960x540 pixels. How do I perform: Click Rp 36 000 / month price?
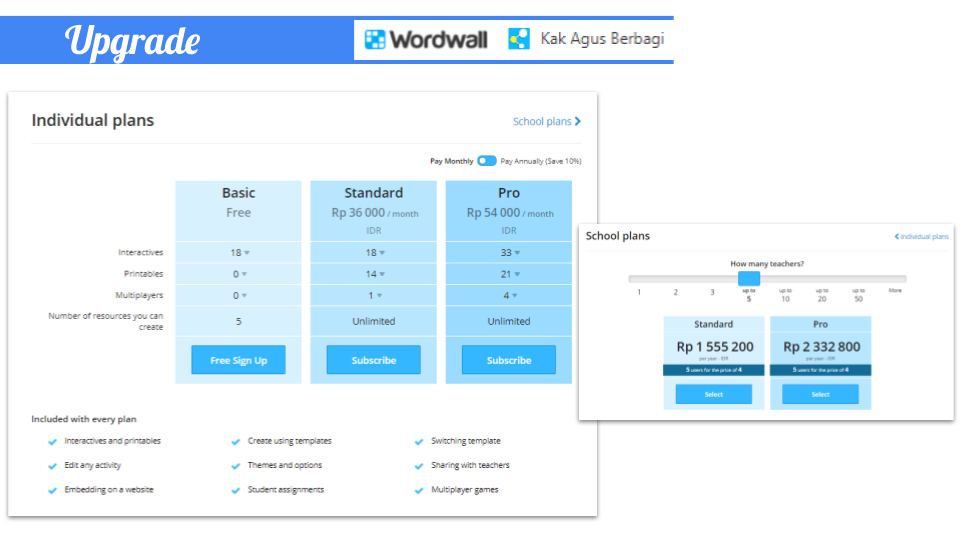point(375,213)
